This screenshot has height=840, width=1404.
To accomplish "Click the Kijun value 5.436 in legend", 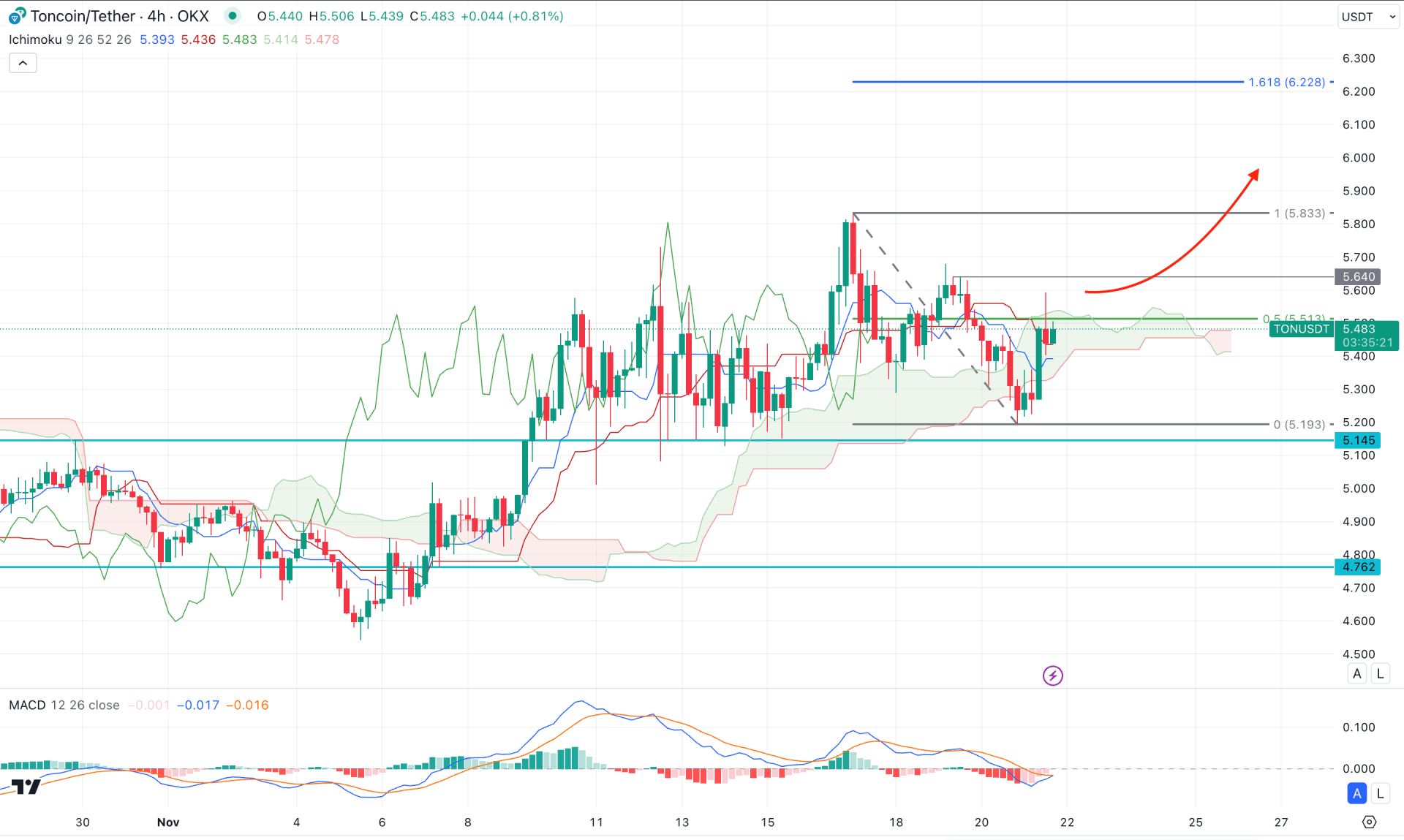I will (x=198, y=39).
